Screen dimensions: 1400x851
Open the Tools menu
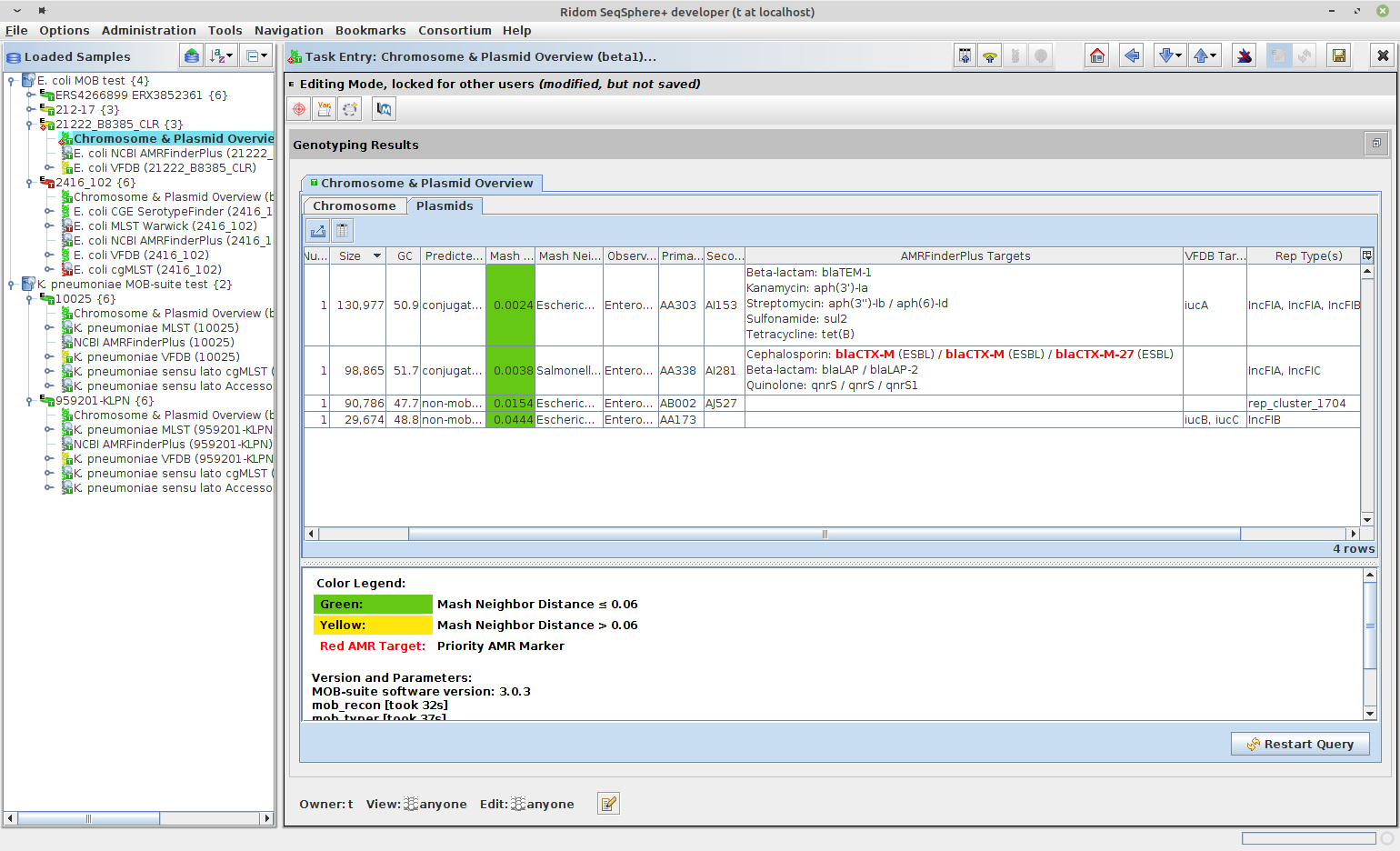click(x=225, y=30)
